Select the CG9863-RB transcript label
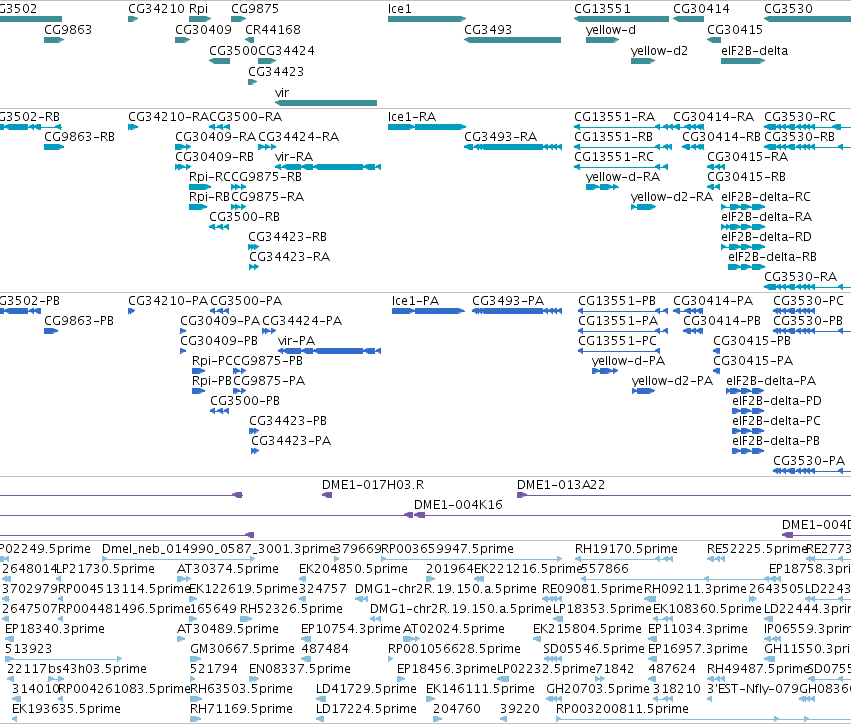 coord(79,137)
